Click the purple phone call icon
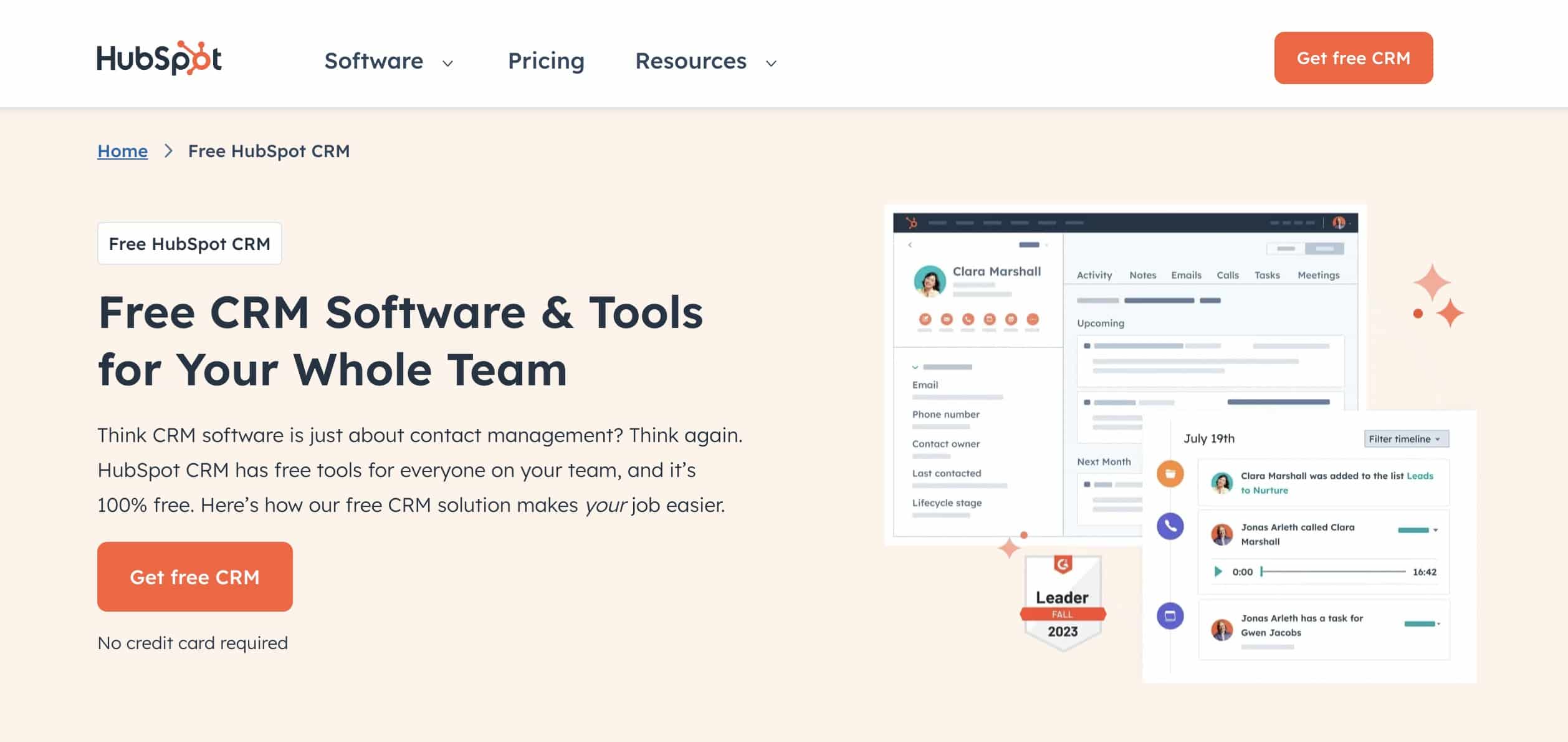The image size is (1568, 742). [x=1170, y=523]
